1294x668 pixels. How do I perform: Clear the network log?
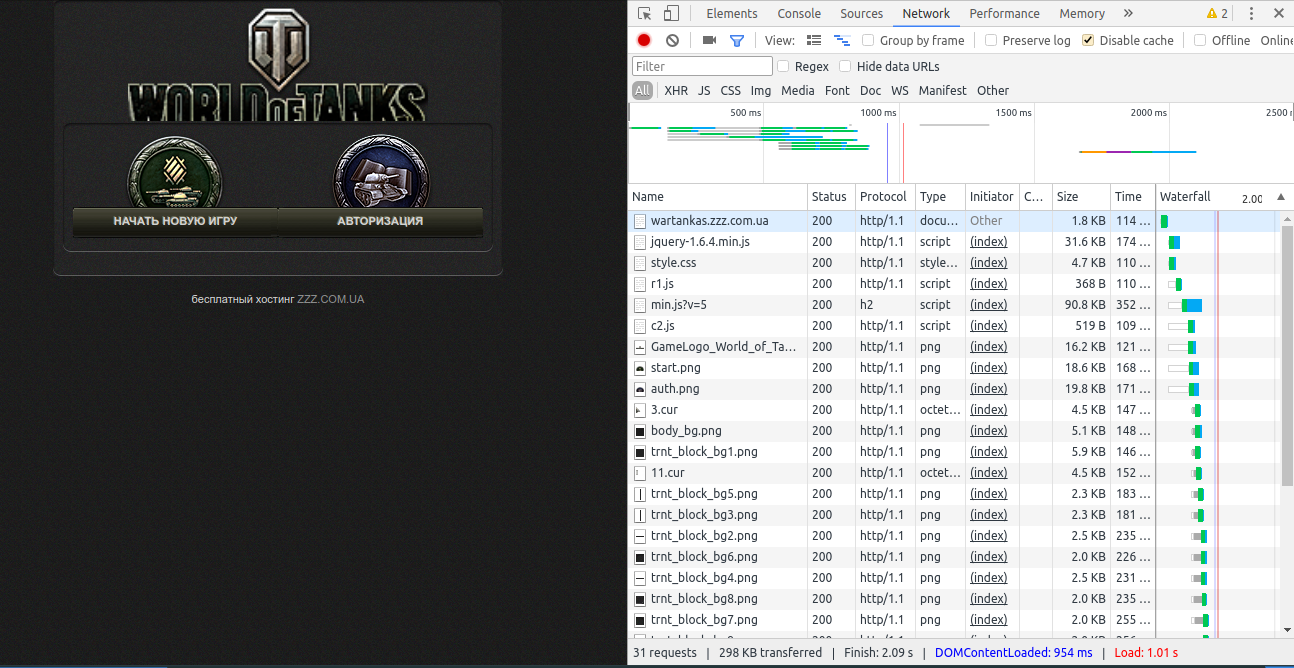point(672,40)
